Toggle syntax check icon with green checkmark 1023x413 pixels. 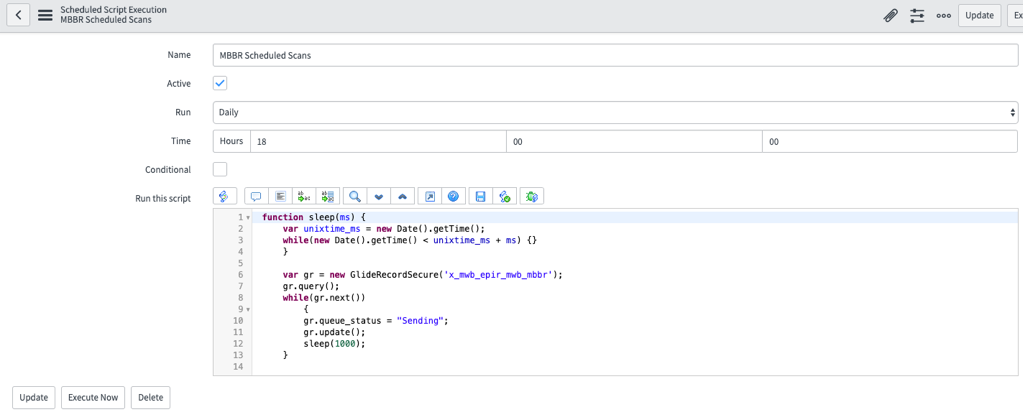pyautogui.click(x=504, y=196)
